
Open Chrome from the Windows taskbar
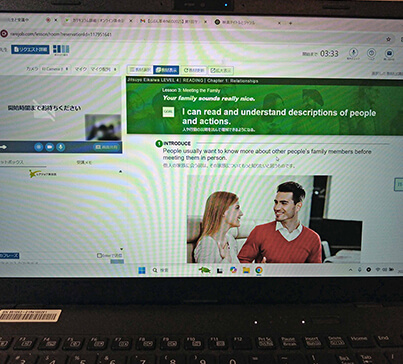click(259, 270)
